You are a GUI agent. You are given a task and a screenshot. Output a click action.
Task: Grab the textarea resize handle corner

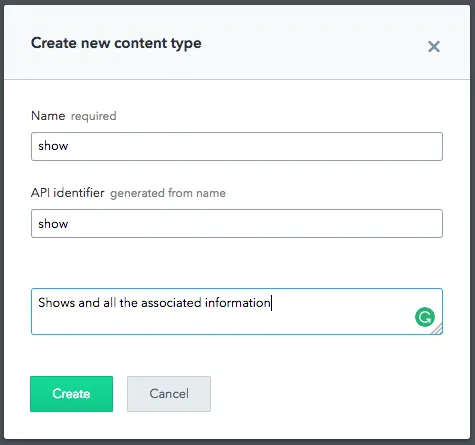437,329
